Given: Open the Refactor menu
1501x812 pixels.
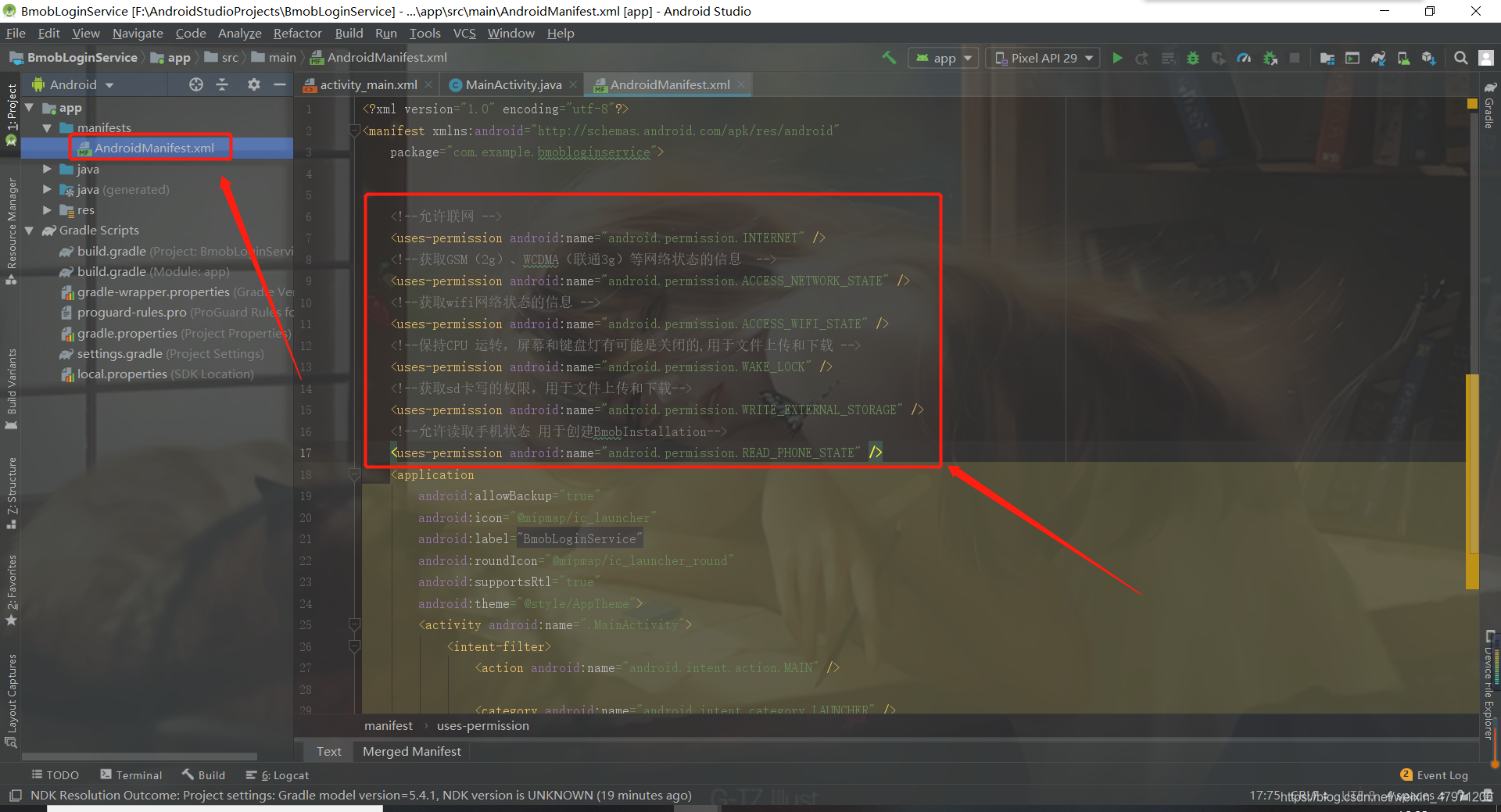Looking at the screenshot, I should pyautogui.click(x=297, y=33).
